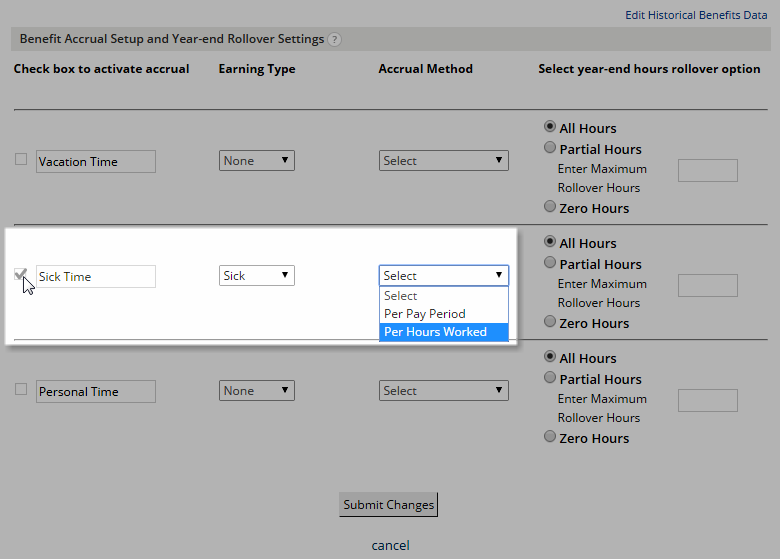Open Personal Time Earning Type dropdown
780x559 pixels.
[257, 390]
